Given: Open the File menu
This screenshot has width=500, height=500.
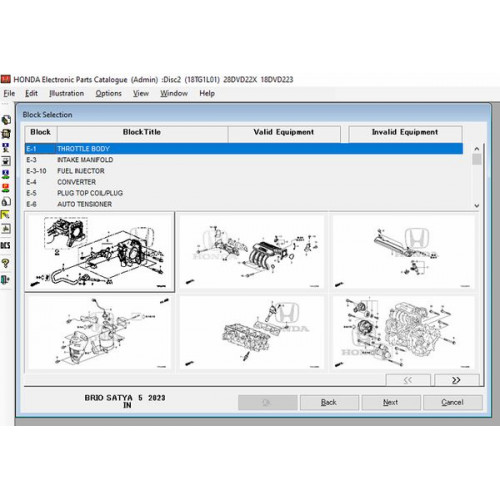Looking at the screenshot, I should point(9,93).
